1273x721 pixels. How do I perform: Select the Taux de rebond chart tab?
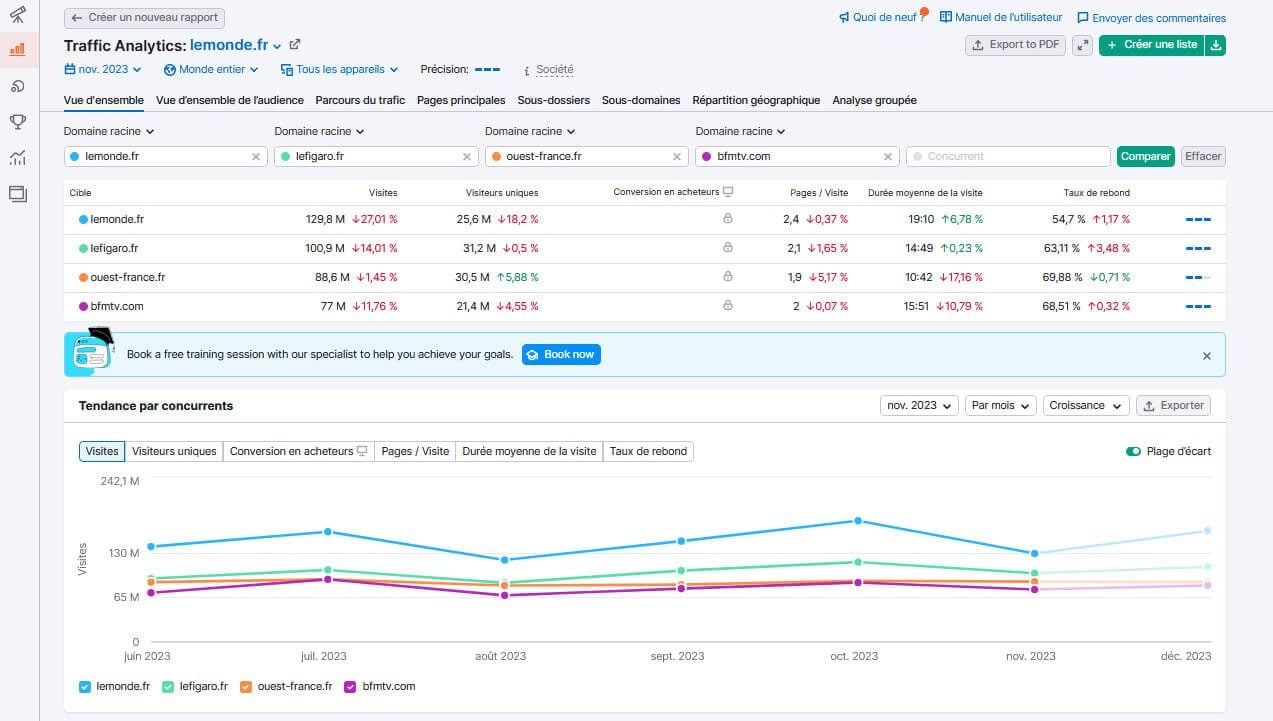(648, 451)
